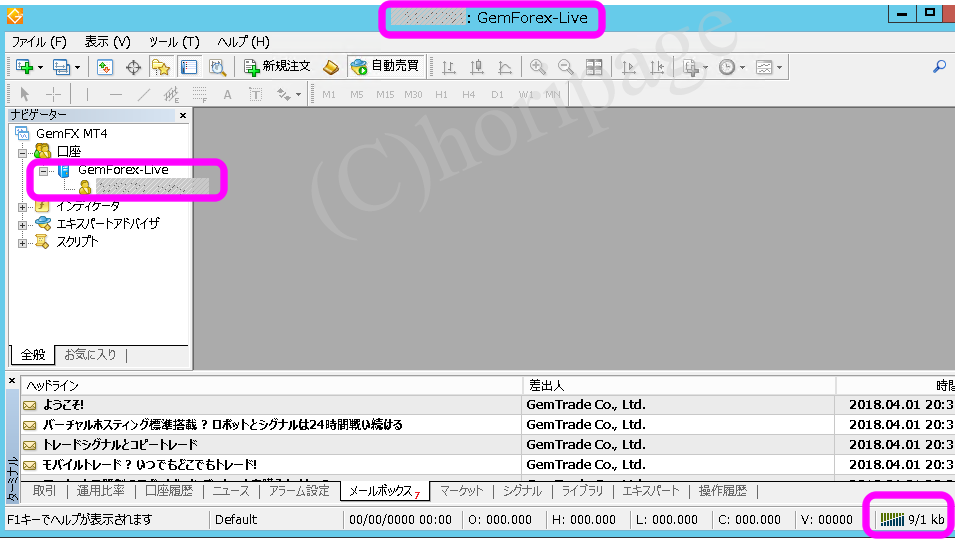The height and width of the screenshot is (539, 955).
Task: Select the candlestick chart icon
Action: click(x=477, y=67)
